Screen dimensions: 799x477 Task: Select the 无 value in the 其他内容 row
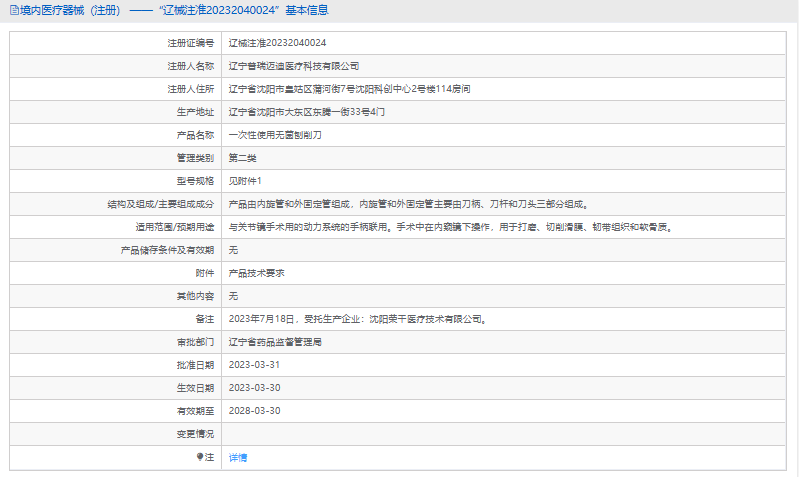click(233, 296)
